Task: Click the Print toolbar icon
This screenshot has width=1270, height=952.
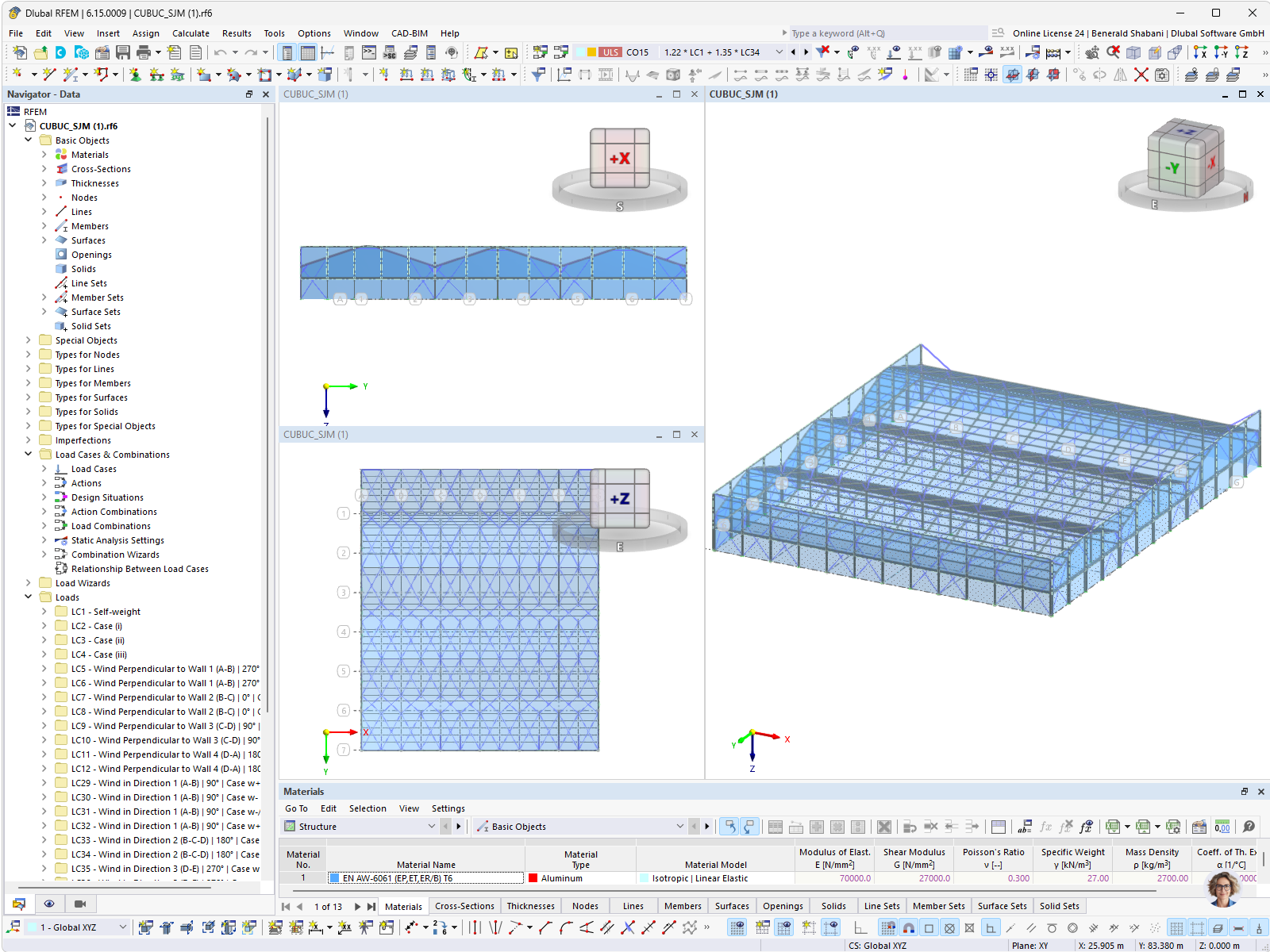Action: pyautogui.click(x=144, y=52)
